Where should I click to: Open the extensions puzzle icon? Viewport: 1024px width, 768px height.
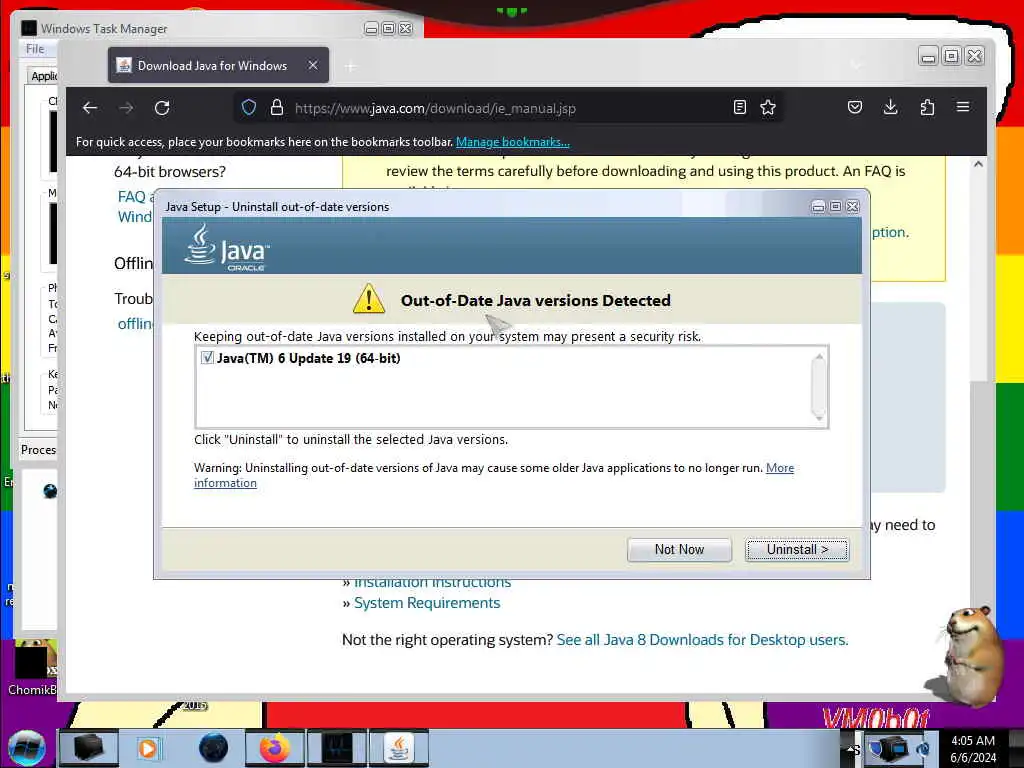(927, 107)
